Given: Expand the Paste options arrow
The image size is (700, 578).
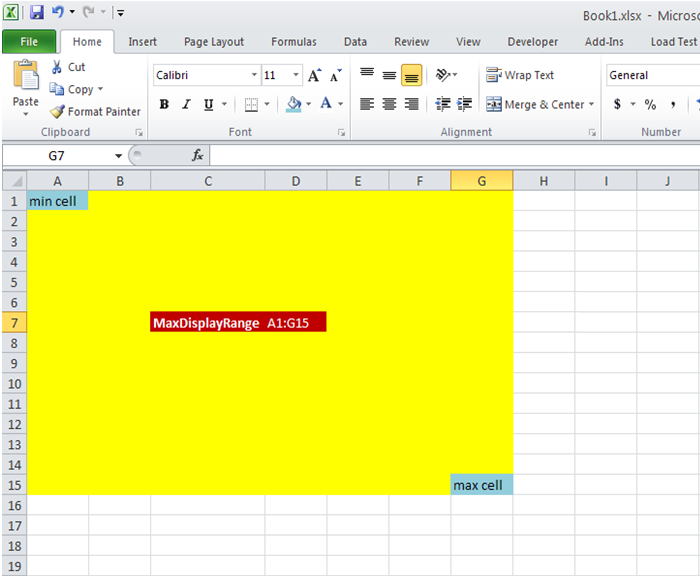Looking at the screenshot, I should tap(25, 114).
